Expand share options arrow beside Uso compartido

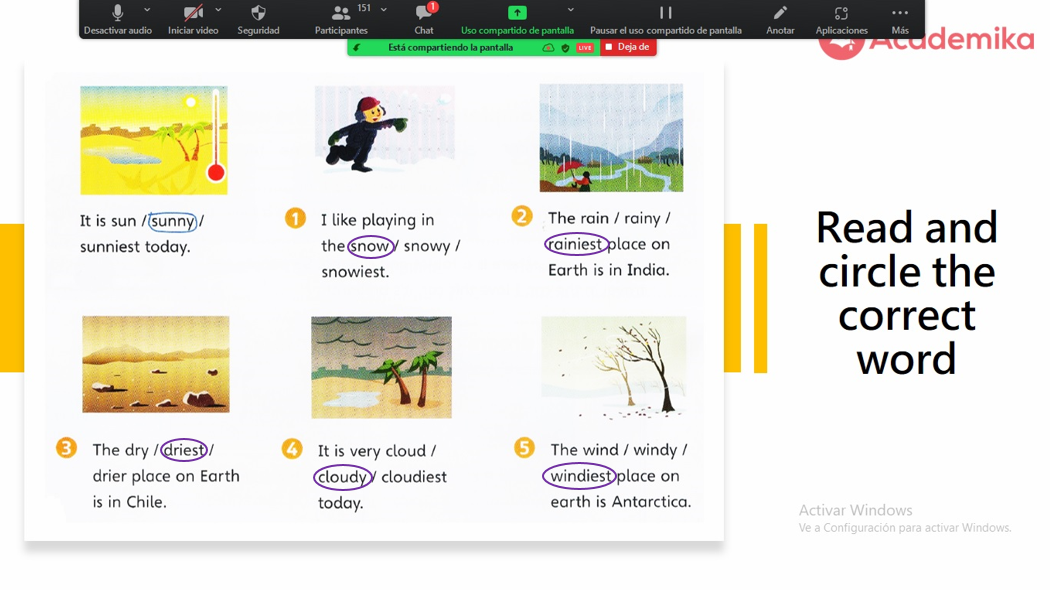[570, 10]
